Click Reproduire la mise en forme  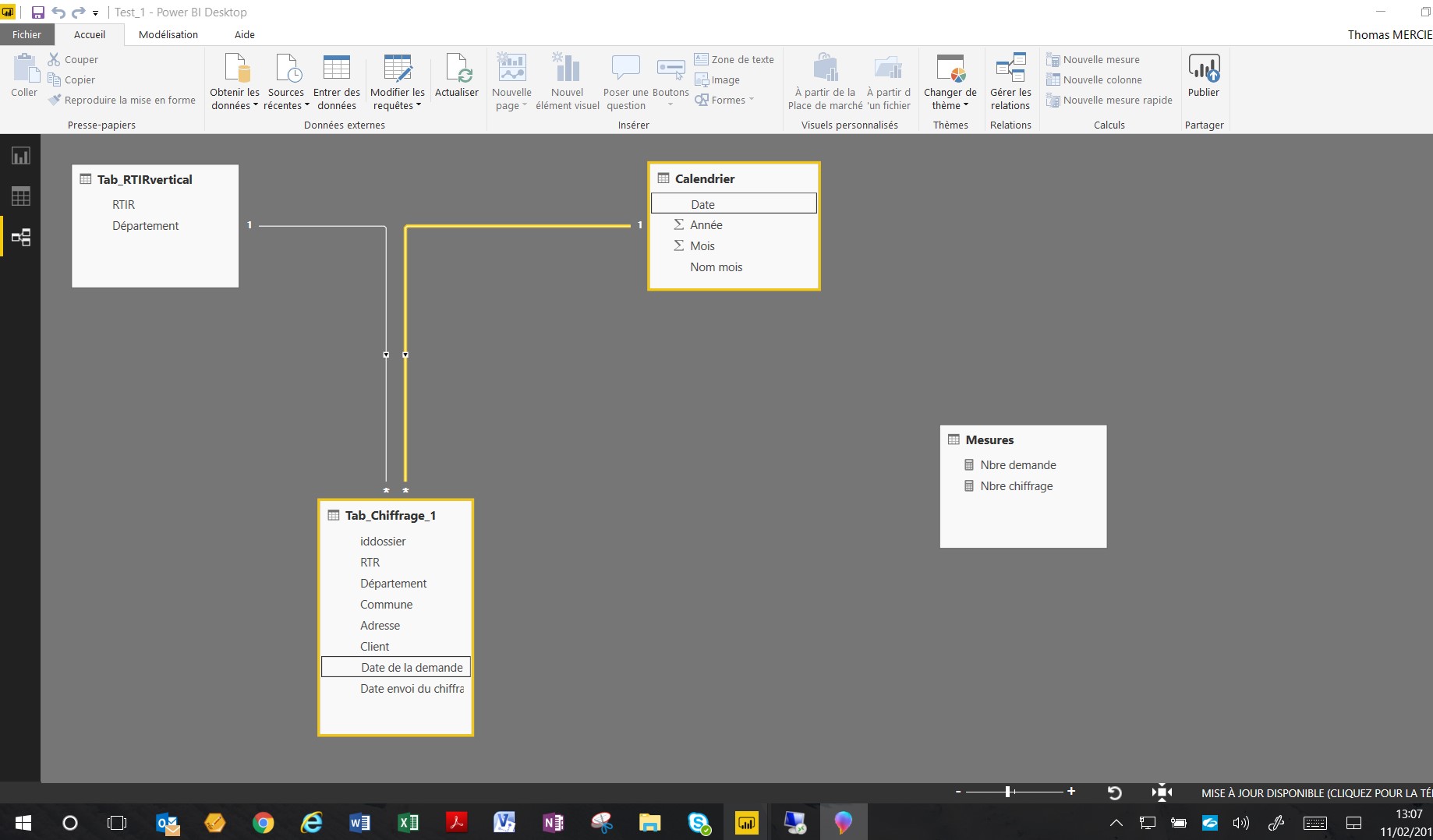click(122, 100)
